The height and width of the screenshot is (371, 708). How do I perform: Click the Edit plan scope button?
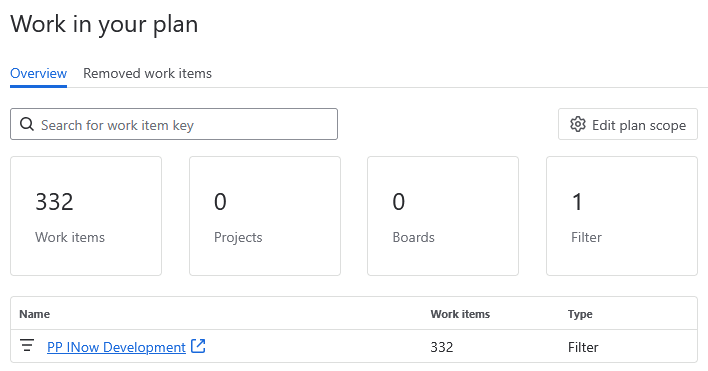point(628,124)
